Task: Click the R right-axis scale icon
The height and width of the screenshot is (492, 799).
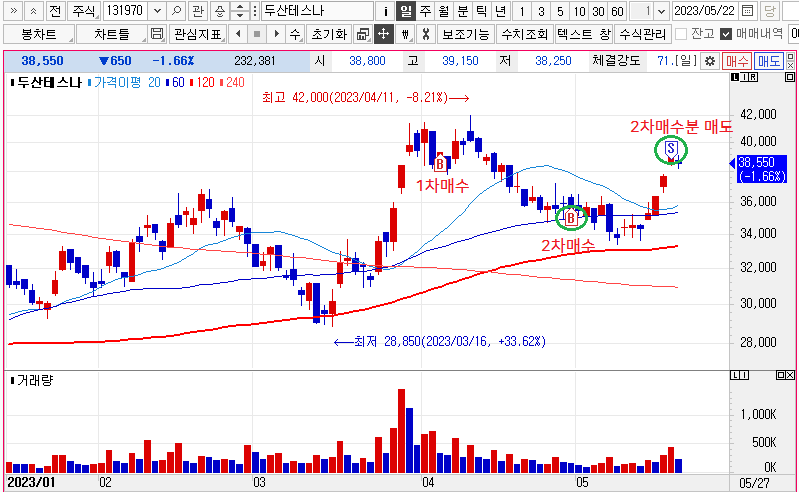Action: click(x=753, y=77)
